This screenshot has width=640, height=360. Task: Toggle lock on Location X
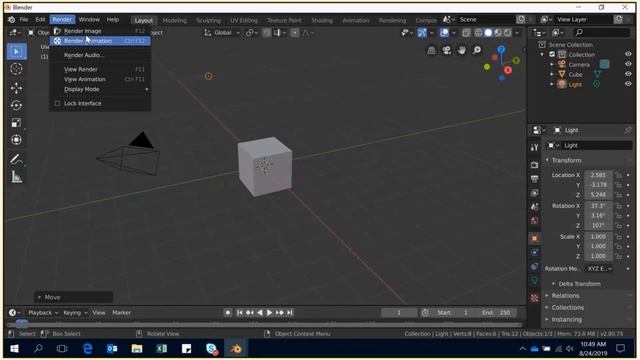(x=618, y=175)
